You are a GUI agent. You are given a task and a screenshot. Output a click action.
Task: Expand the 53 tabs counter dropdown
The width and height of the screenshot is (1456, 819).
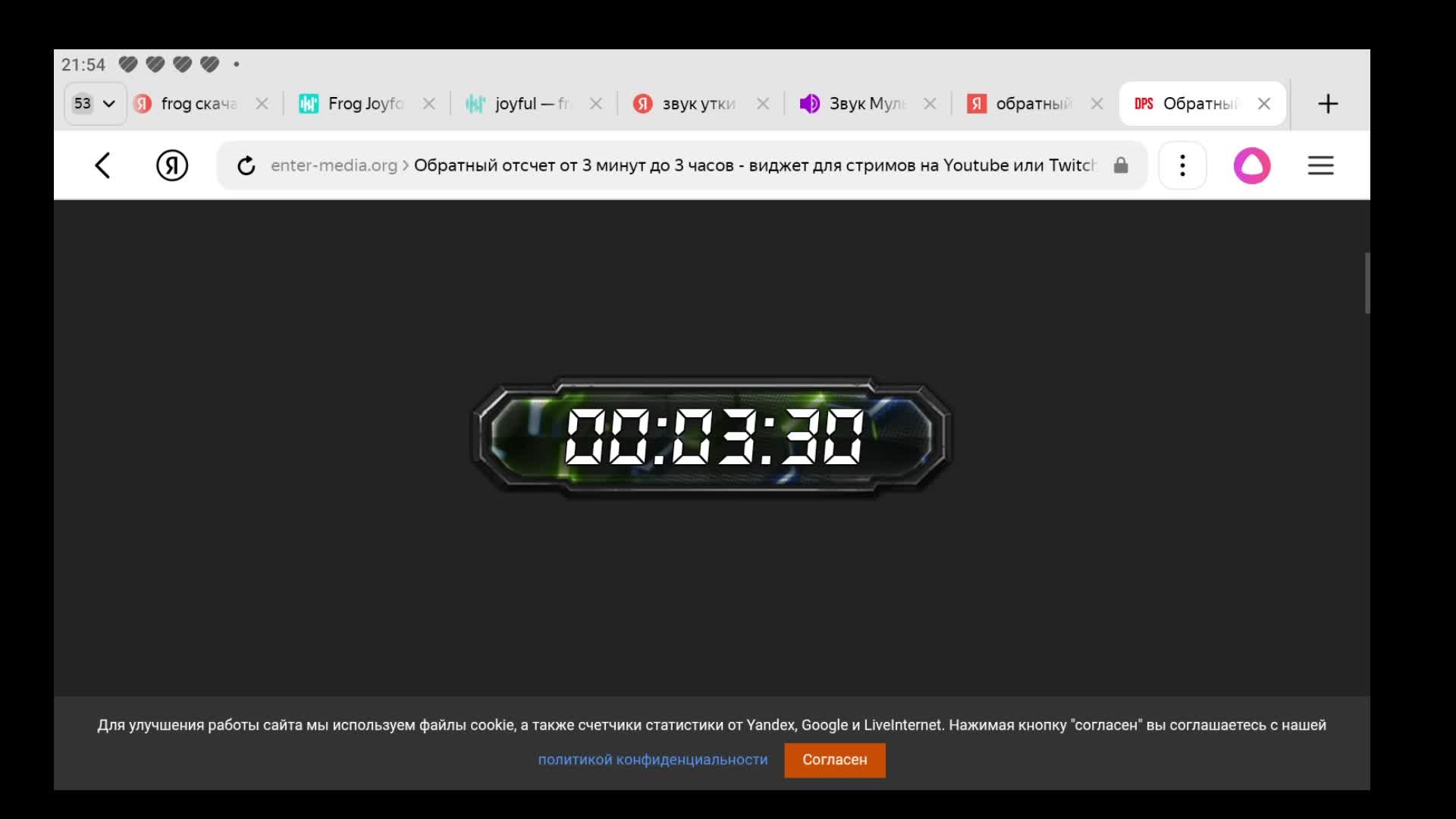[95, 104]
